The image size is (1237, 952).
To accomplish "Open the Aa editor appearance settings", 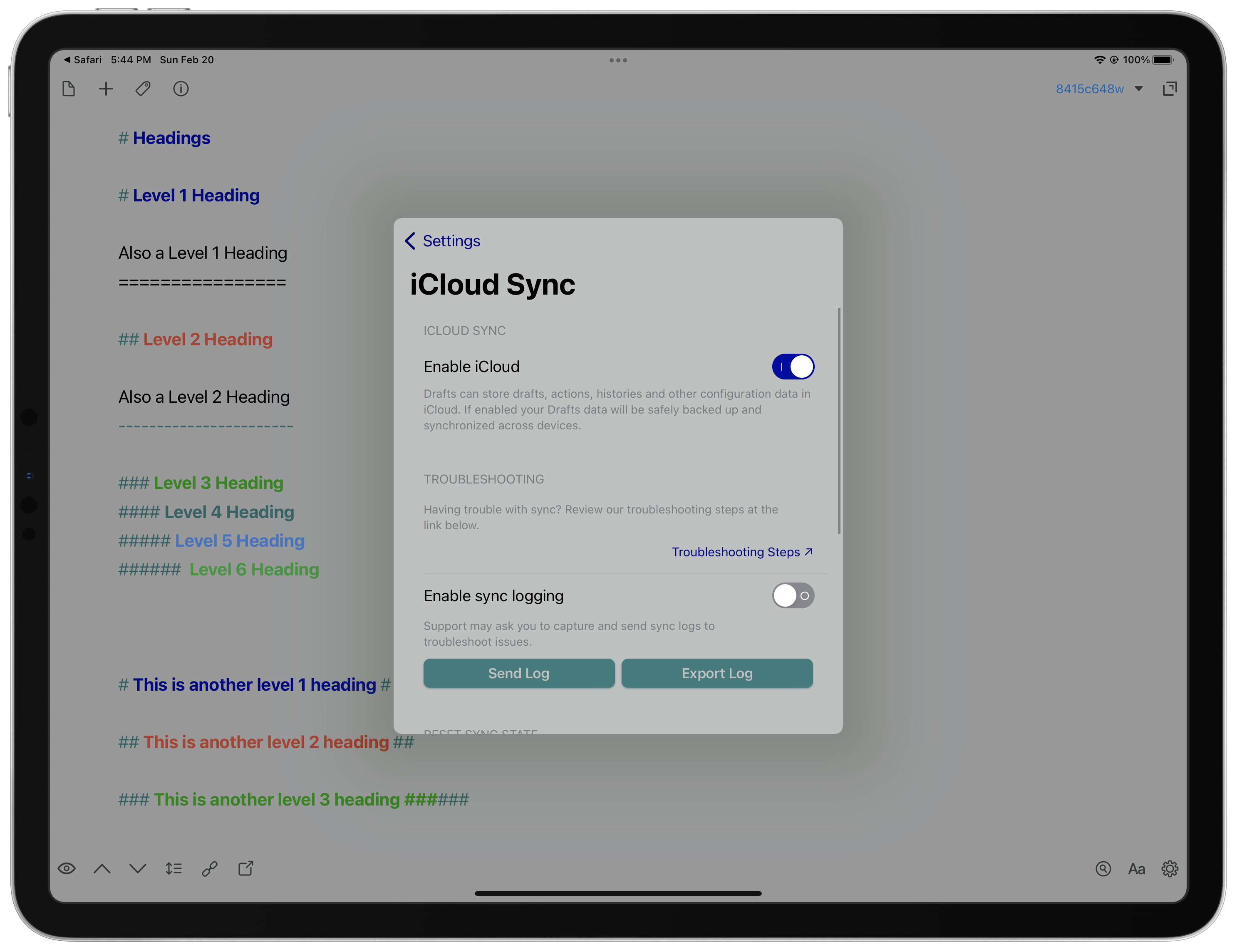I will click(x=1137, y=869).
